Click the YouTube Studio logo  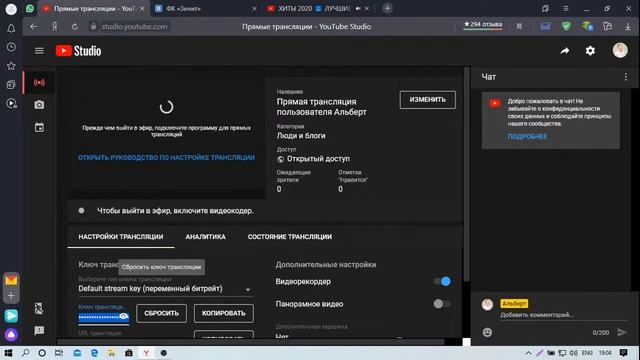[78, 51]
